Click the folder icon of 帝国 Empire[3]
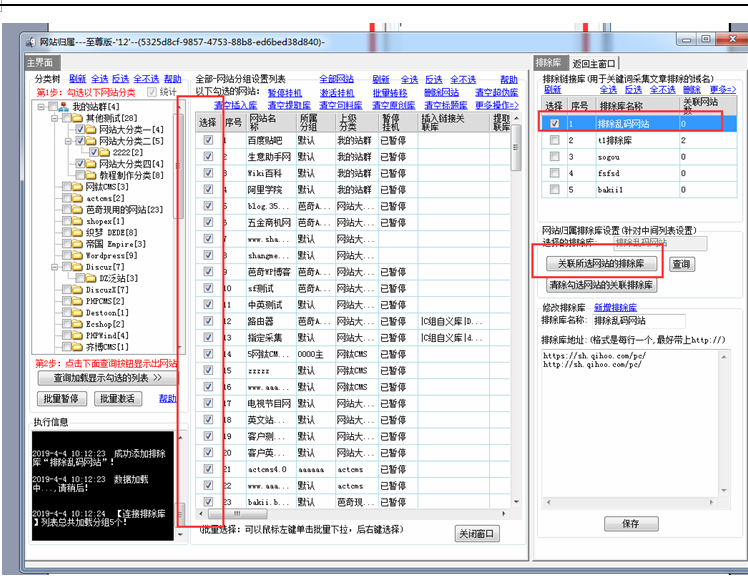The image size is (748, 576). 77,244
